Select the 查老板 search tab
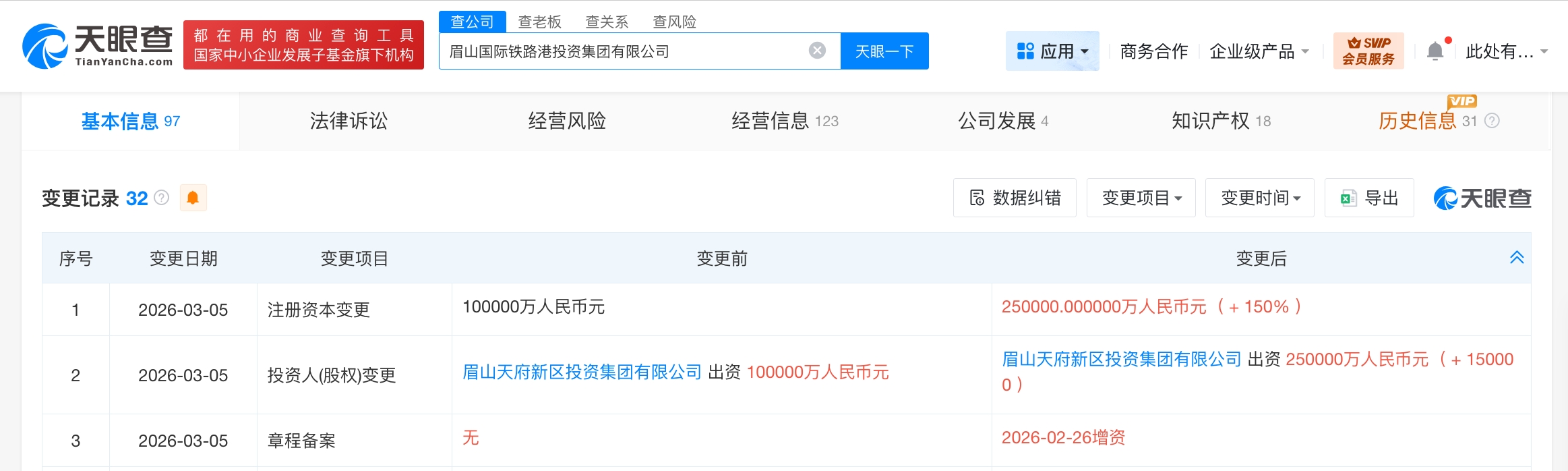Screen dimensions: 1568x471 539,22
